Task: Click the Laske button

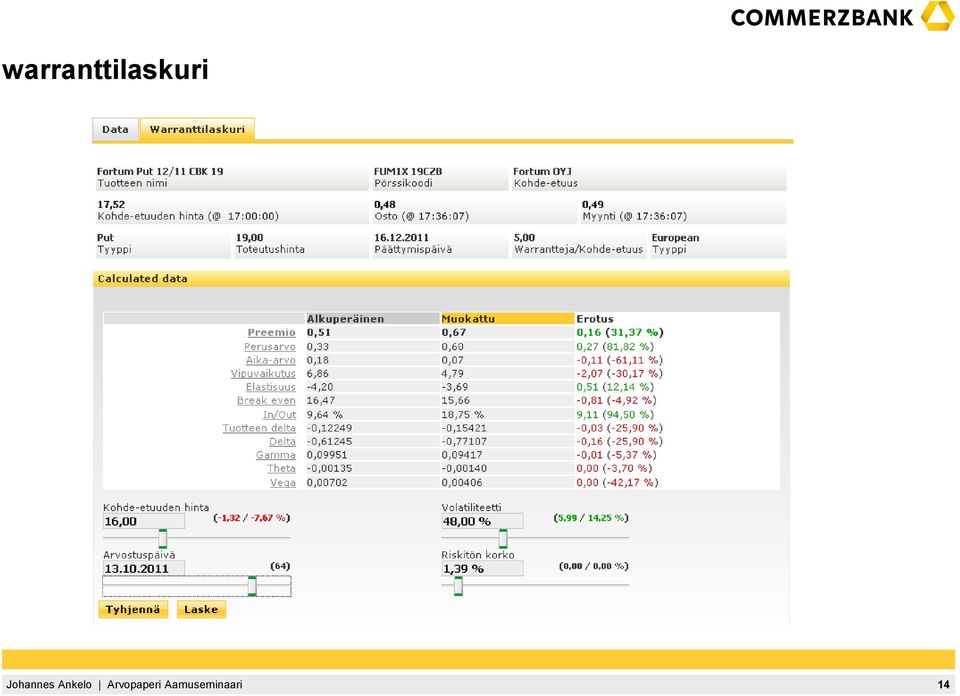Action: [201, 610]
